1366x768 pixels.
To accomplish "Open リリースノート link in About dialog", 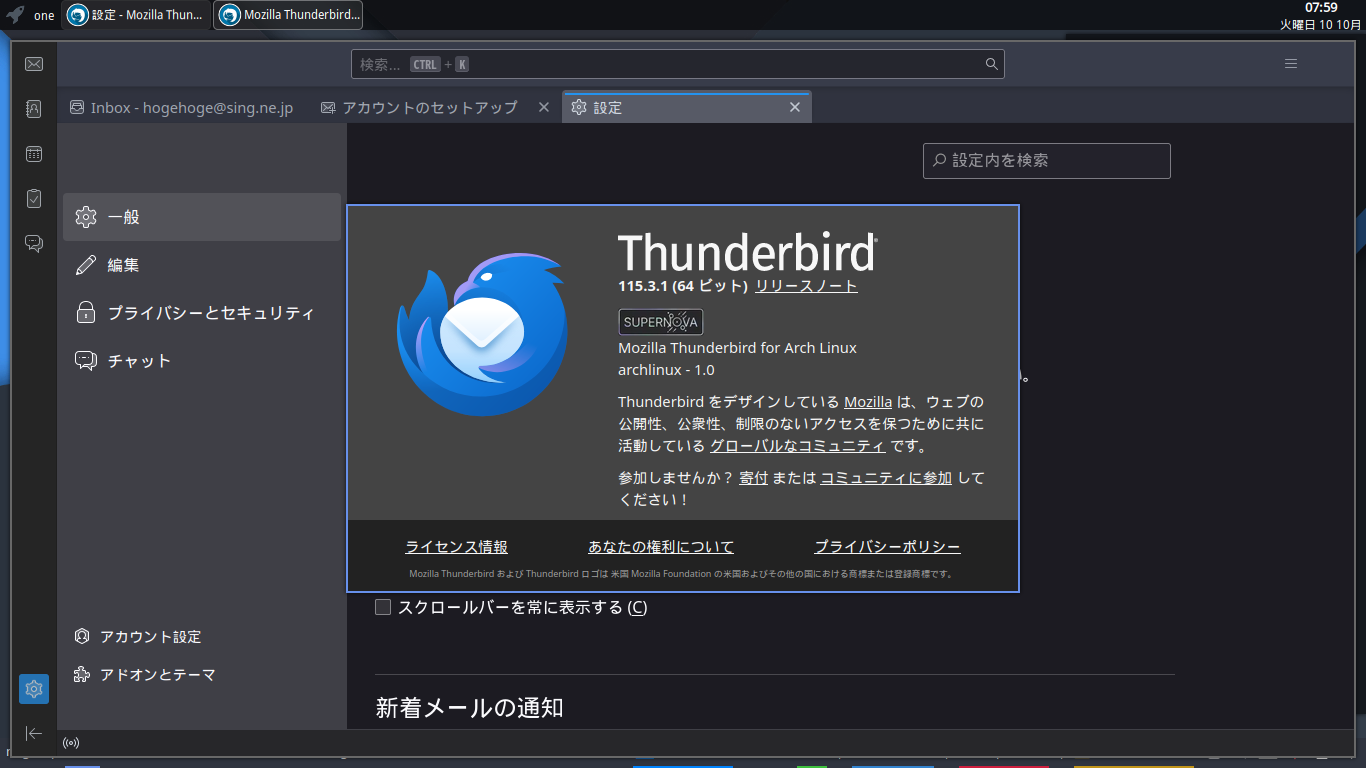I will click(806, 286).
